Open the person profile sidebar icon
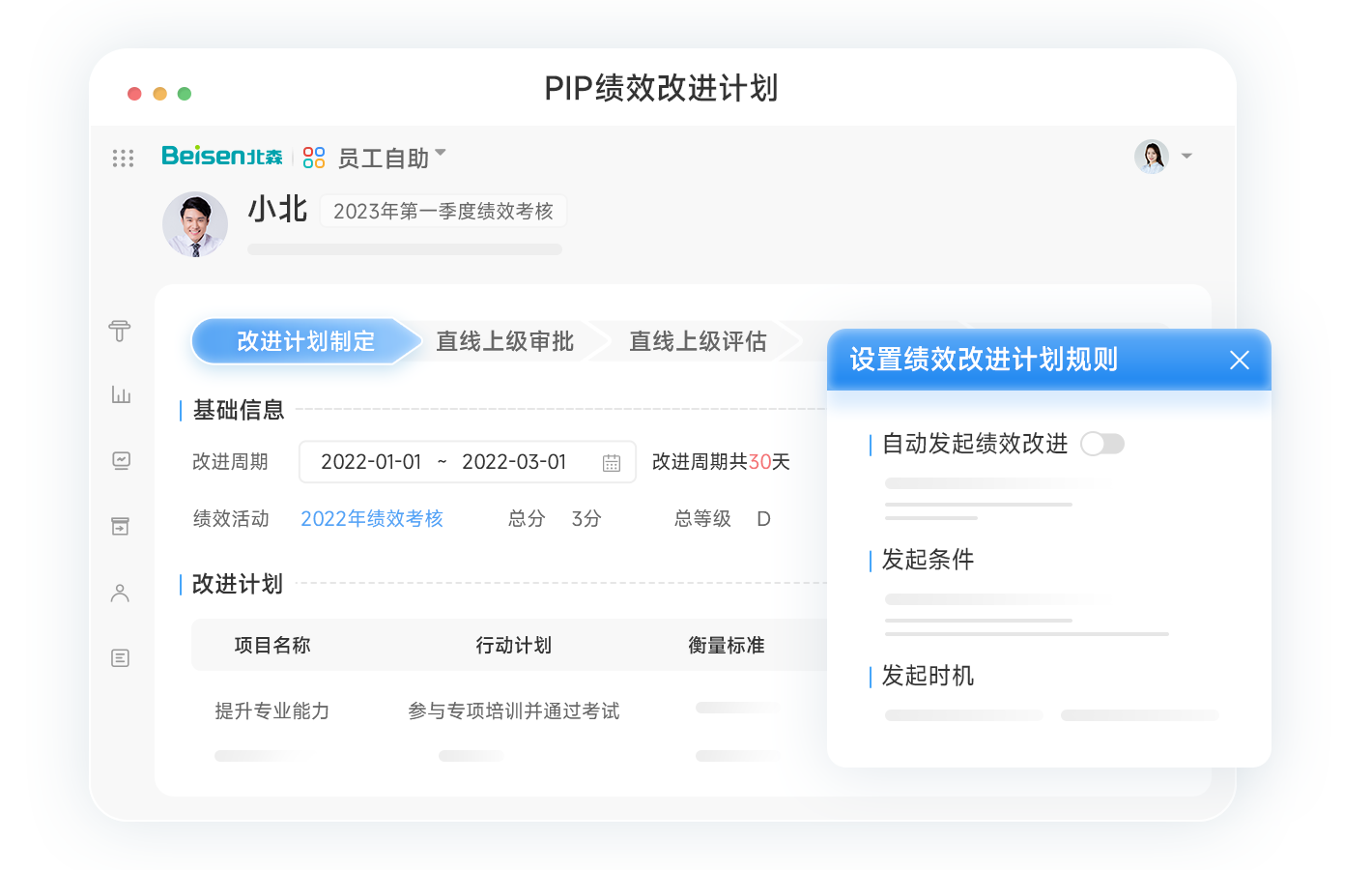Image resolution: width=1372 pixels, height=870 pixels. point(120,593)
